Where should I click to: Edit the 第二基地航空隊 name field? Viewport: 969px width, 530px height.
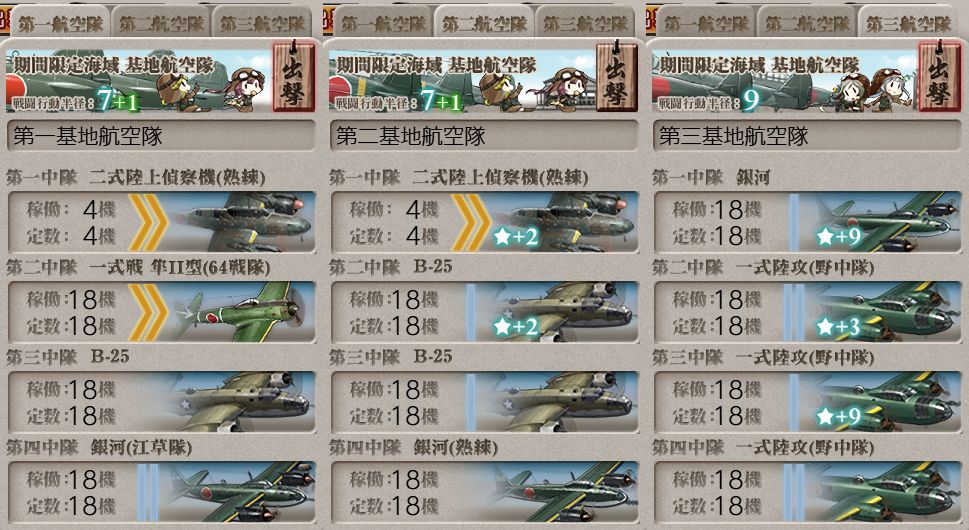(485, 136)
